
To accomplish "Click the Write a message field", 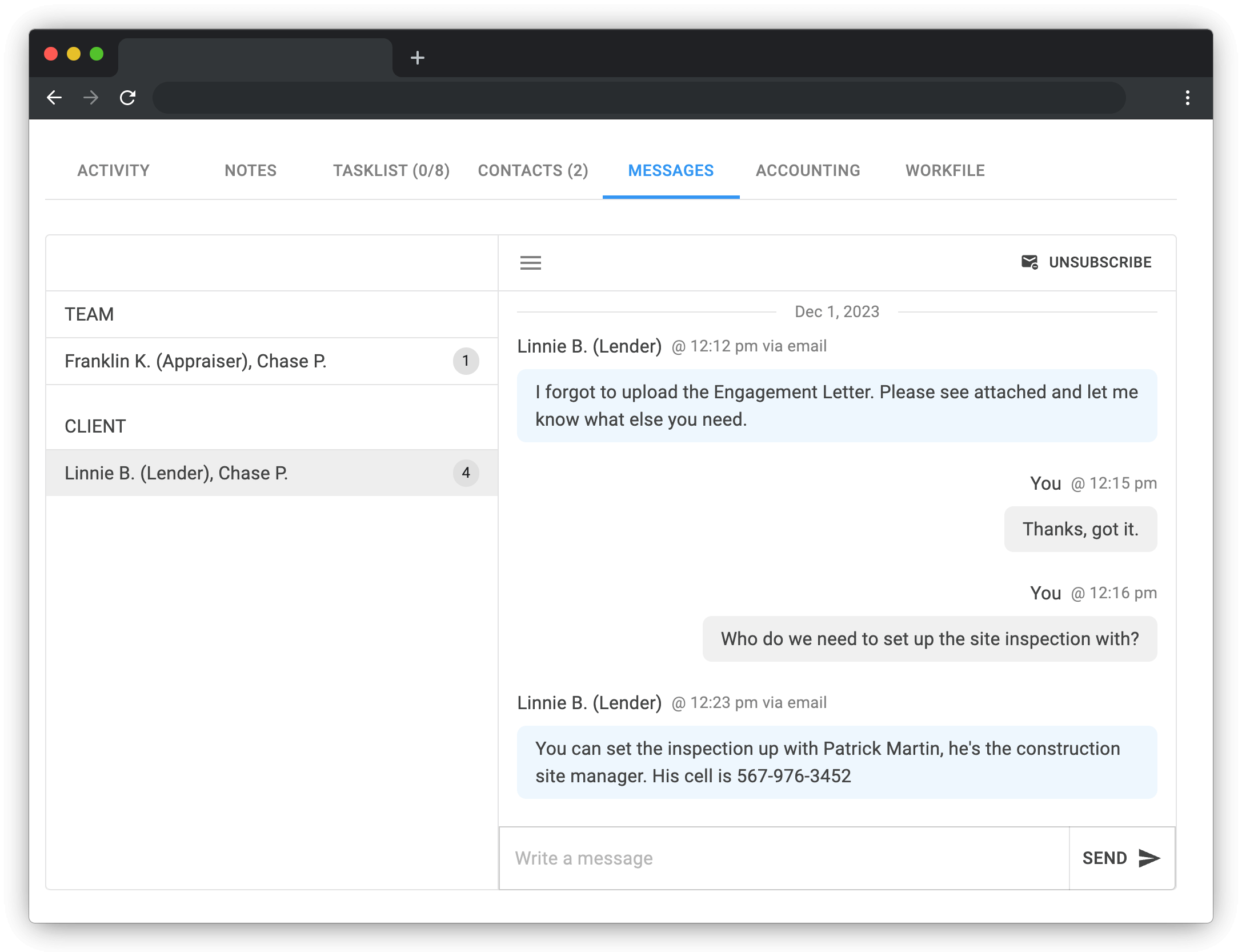I will pyautogui.click(x=783, y=858).
